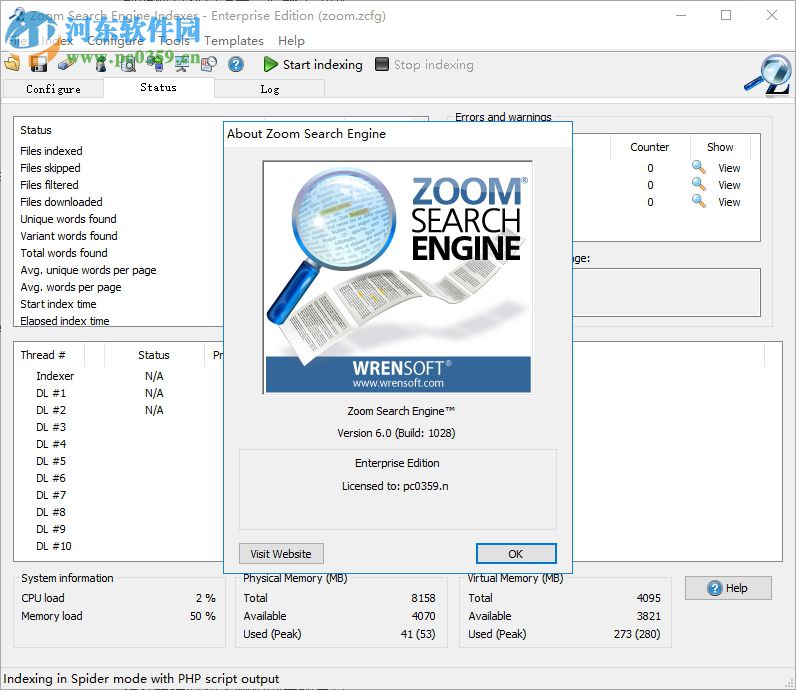
Task: Click the blue question mark toolbar icon
Action: pyautogui.click(x=236, y=64)
